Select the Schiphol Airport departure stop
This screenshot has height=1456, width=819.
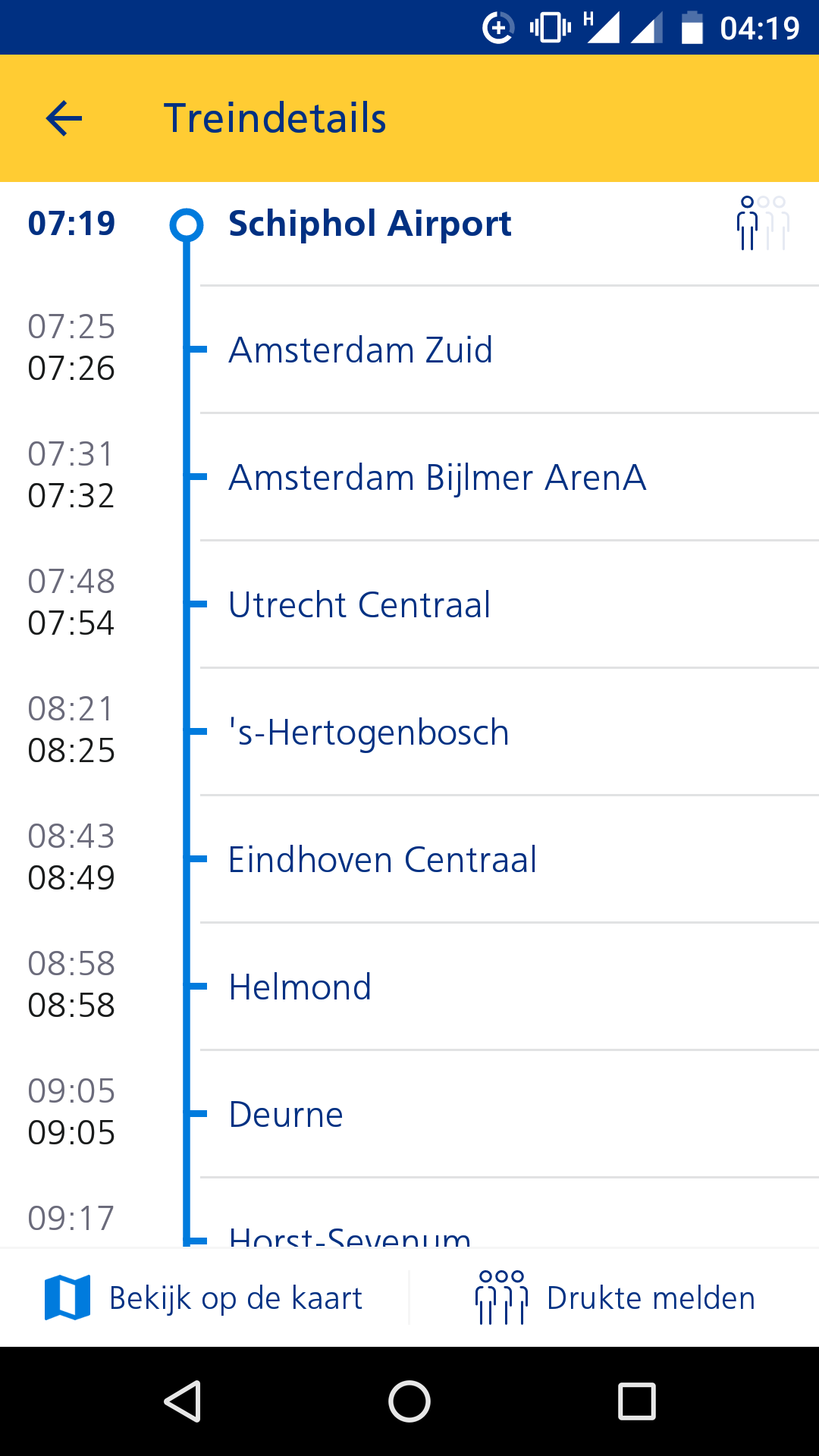(409, 224)
